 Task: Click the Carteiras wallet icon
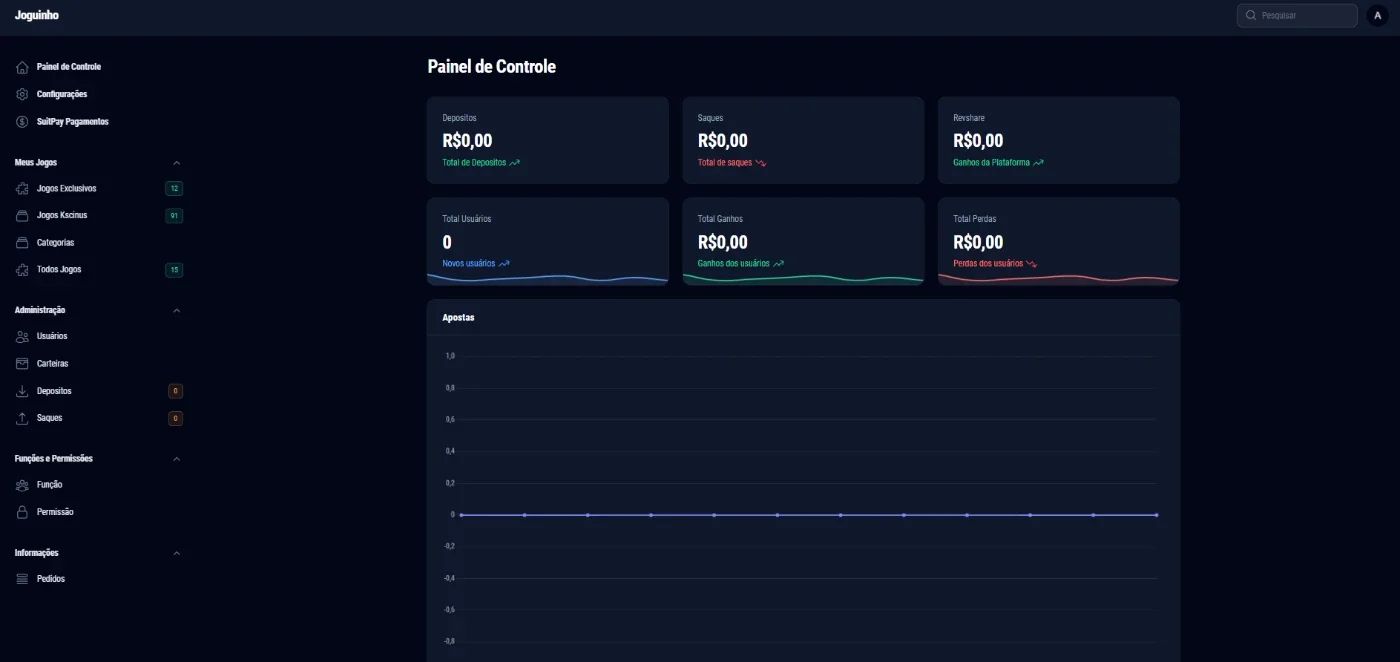coord(22,364)
